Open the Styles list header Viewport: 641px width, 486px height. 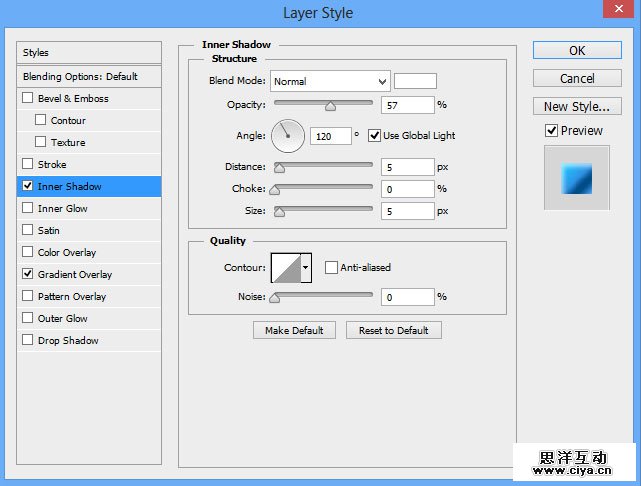click(x=89, y=52)
